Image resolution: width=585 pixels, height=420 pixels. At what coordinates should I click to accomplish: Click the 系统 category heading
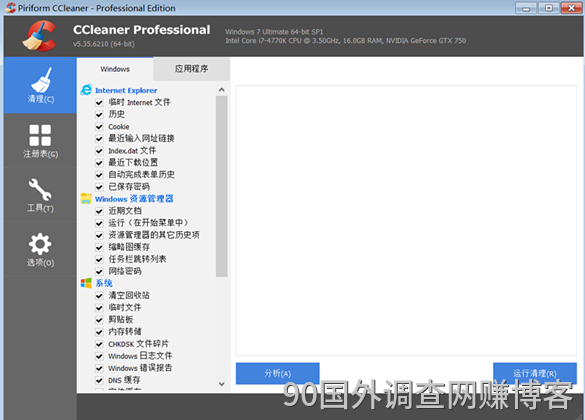tap(104, 283)
